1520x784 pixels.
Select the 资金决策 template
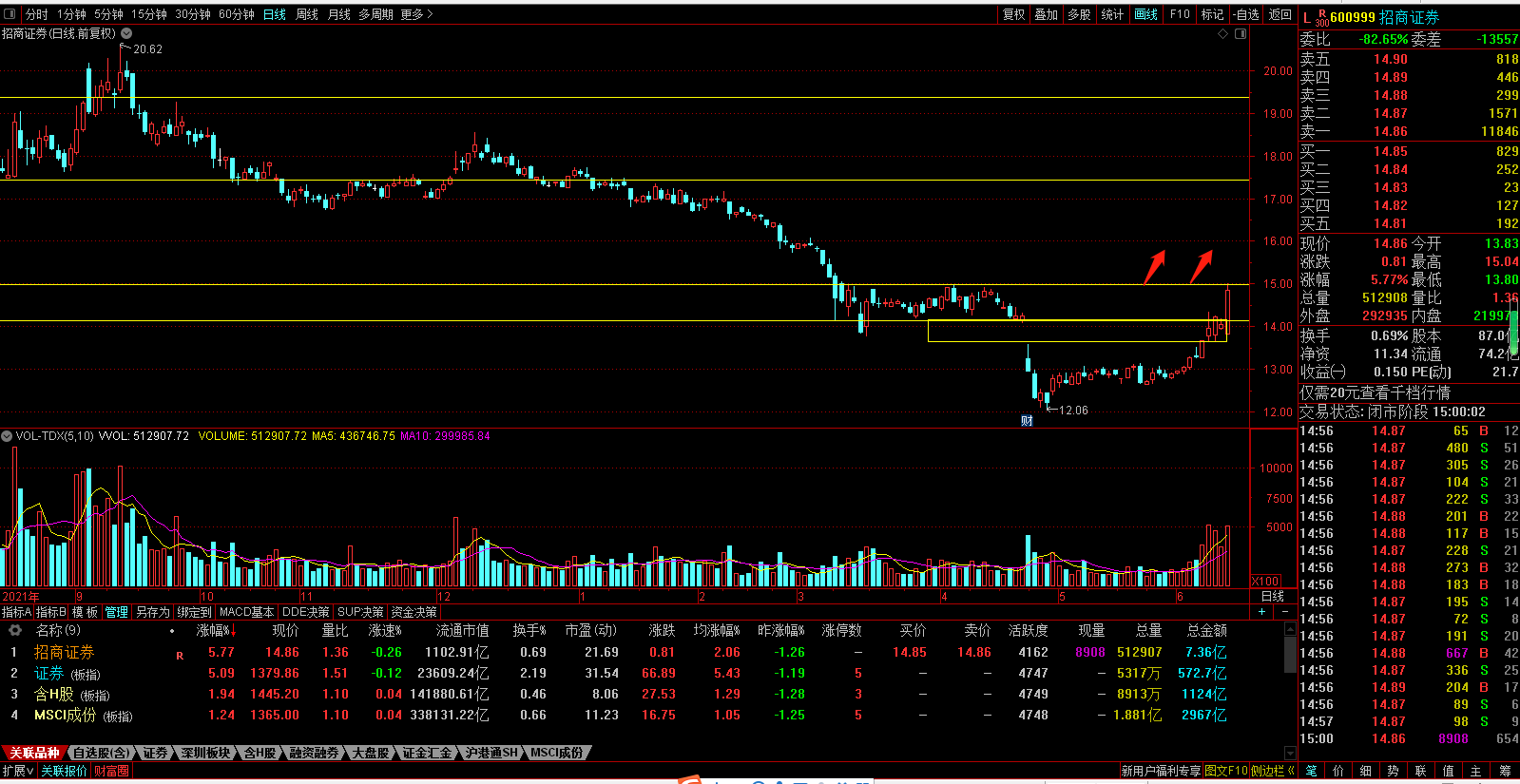414,612
